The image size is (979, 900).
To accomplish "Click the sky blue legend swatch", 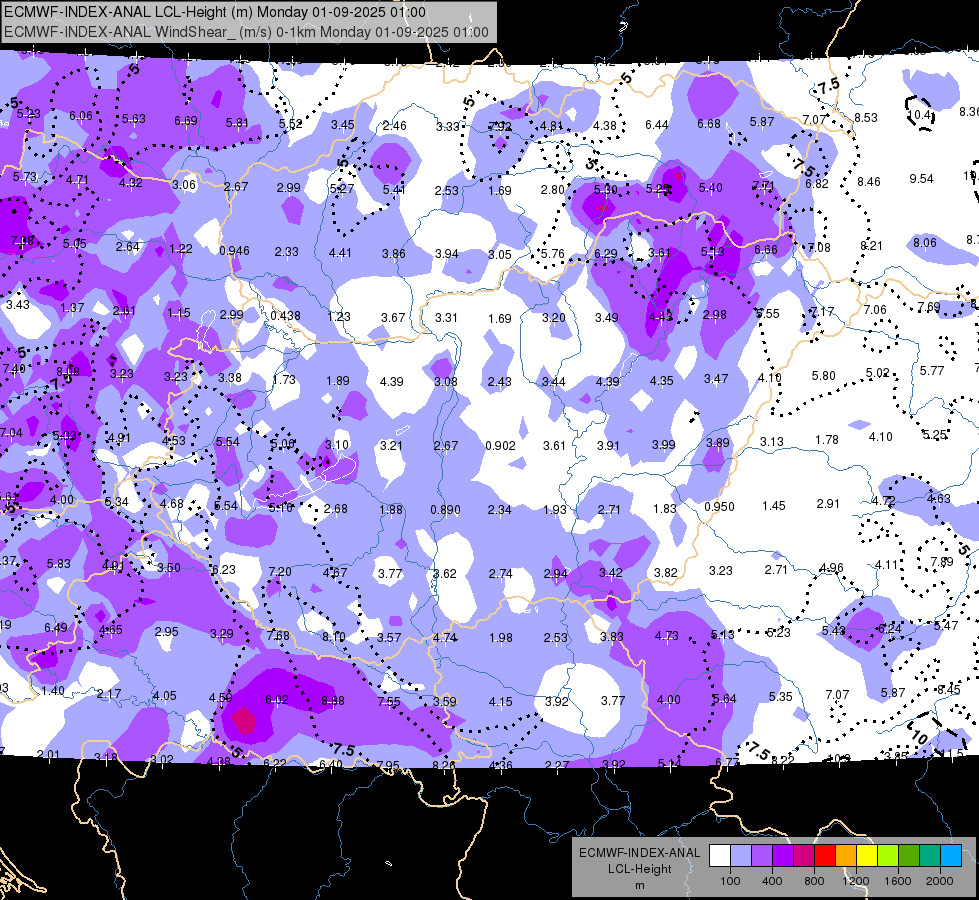I will pos(951,855).
